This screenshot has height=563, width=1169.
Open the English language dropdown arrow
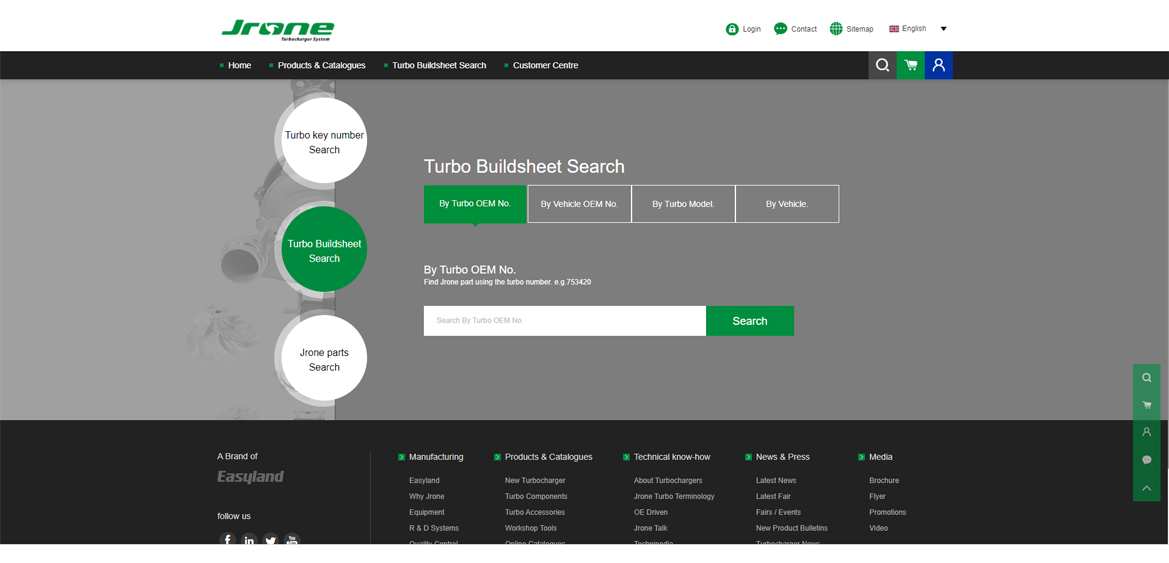click(x=943, y=29)
